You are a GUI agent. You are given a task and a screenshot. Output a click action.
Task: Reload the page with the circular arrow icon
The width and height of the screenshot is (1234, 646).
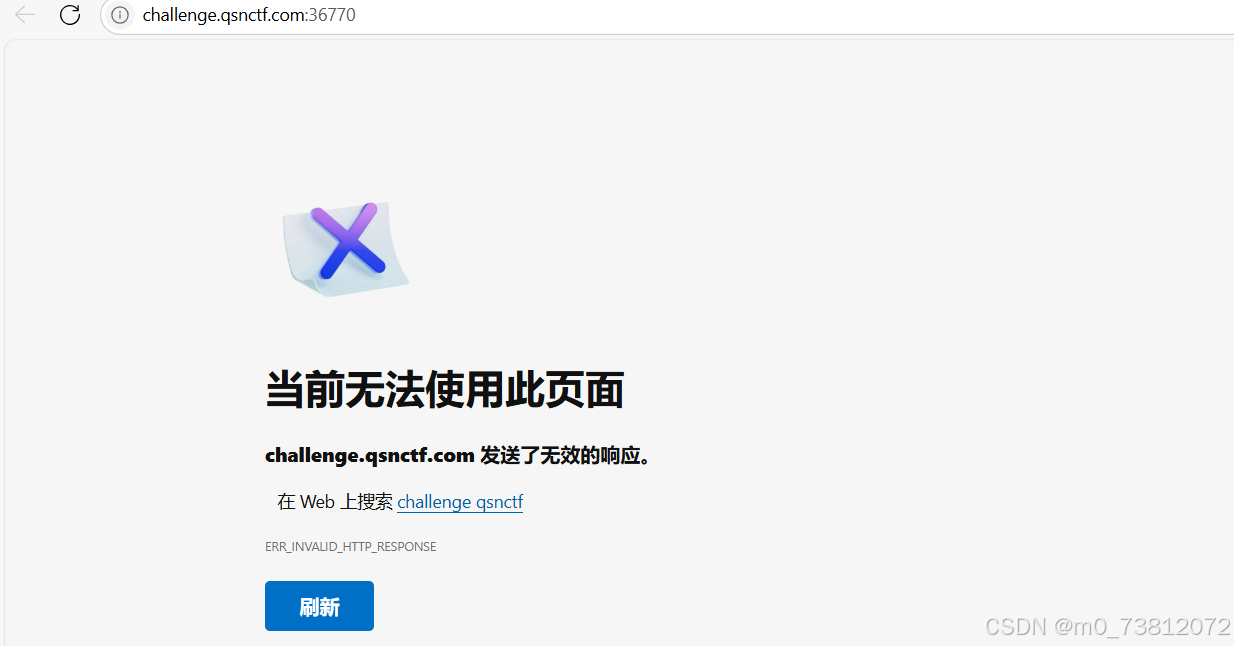70,15
